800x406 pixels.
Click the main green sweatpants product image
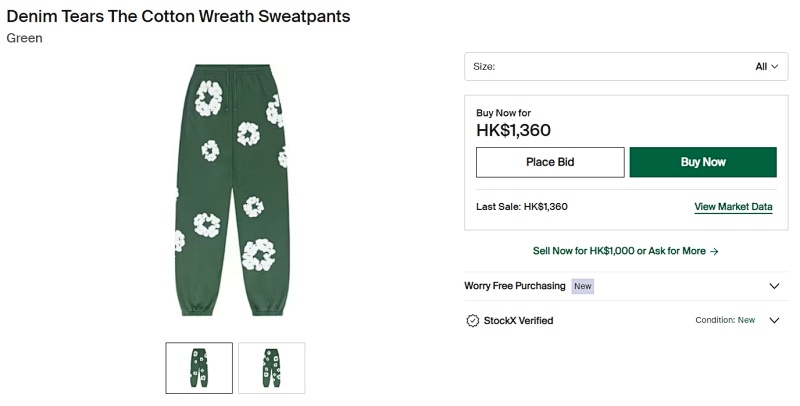[x=231, y=190]
